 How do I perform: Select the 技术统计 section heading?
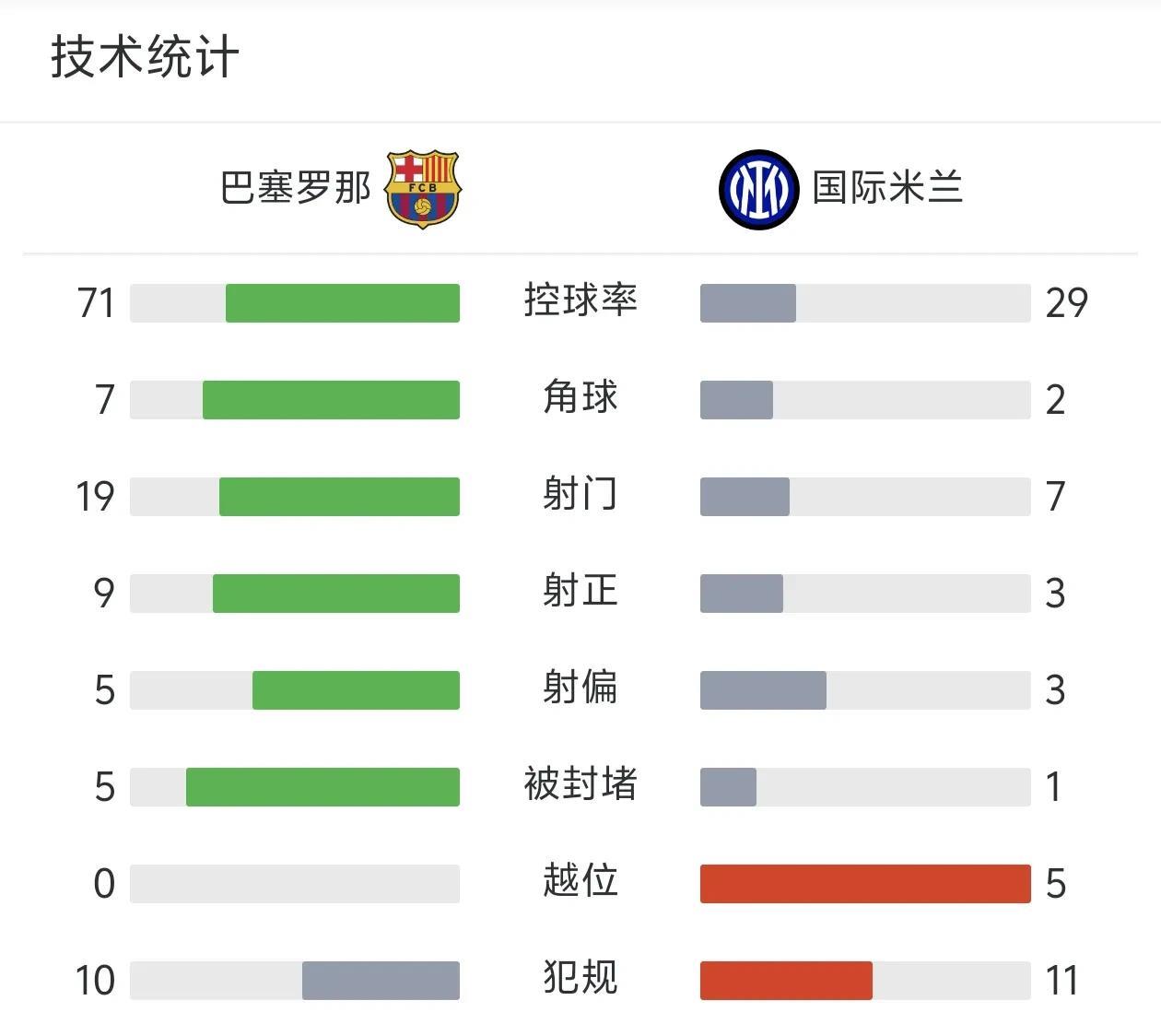145,57
